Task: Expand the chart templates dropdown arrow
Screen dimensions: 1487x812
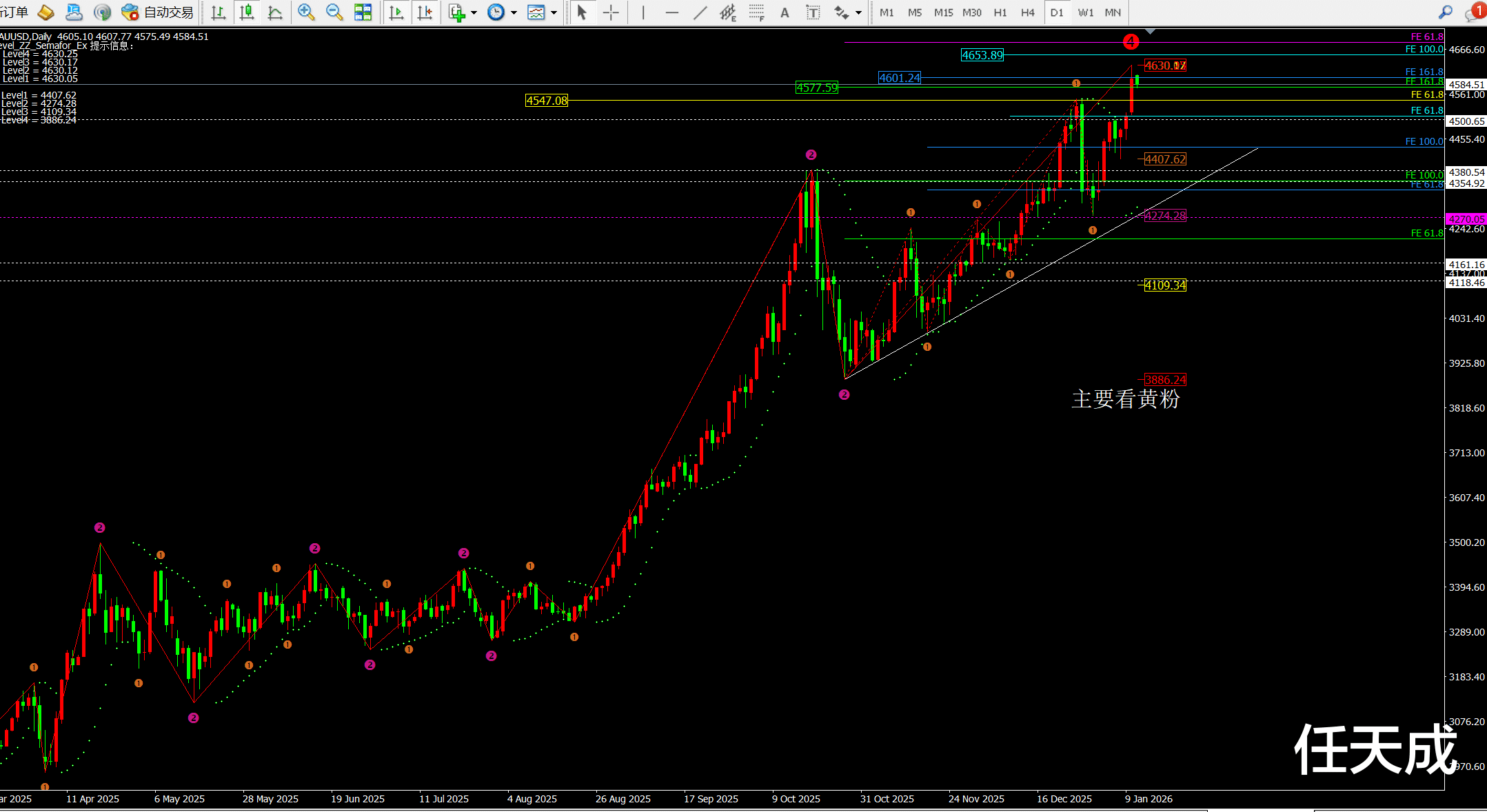Action: 554,12
